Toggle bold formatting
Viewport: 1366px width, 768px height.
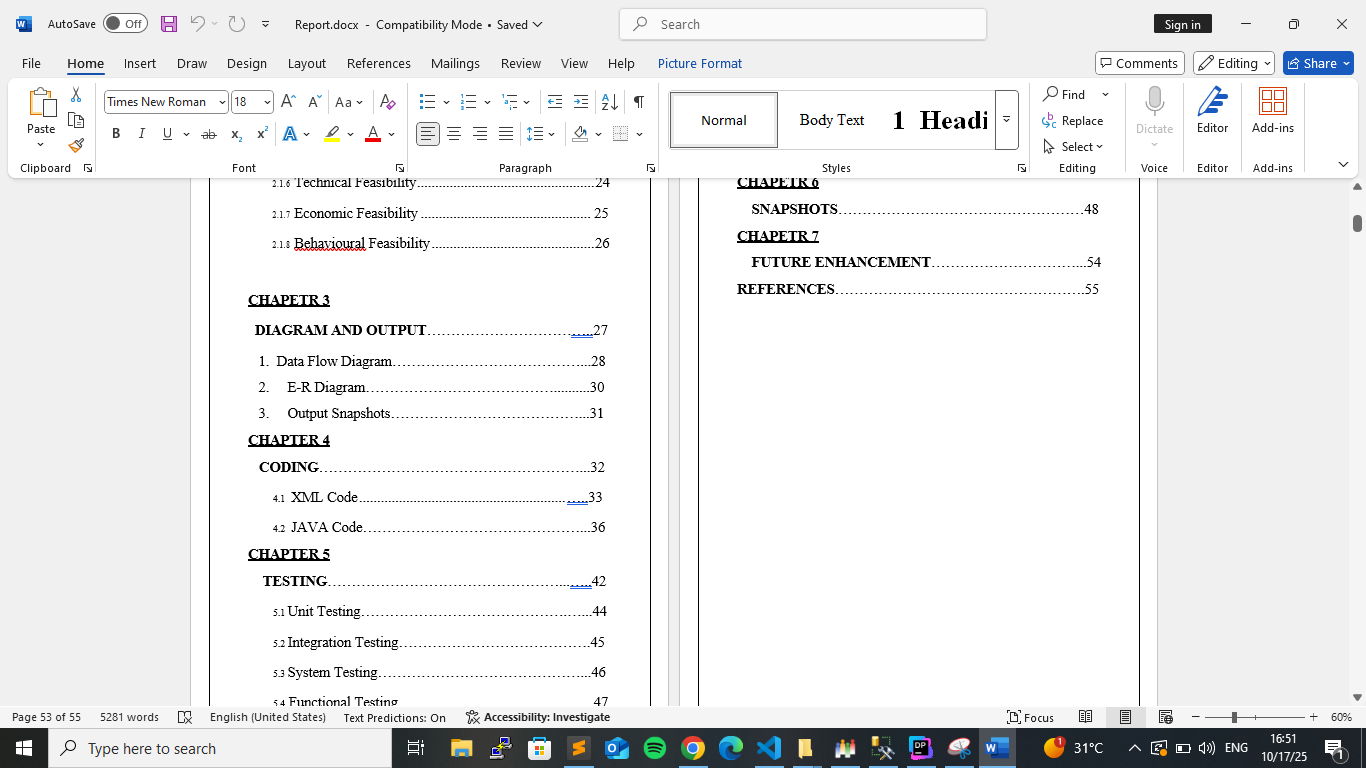tap(116, 134)
